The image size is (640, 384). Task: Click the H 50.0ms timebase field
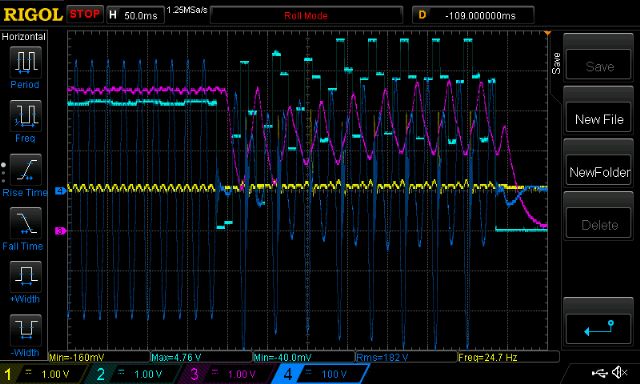(136, 15)
